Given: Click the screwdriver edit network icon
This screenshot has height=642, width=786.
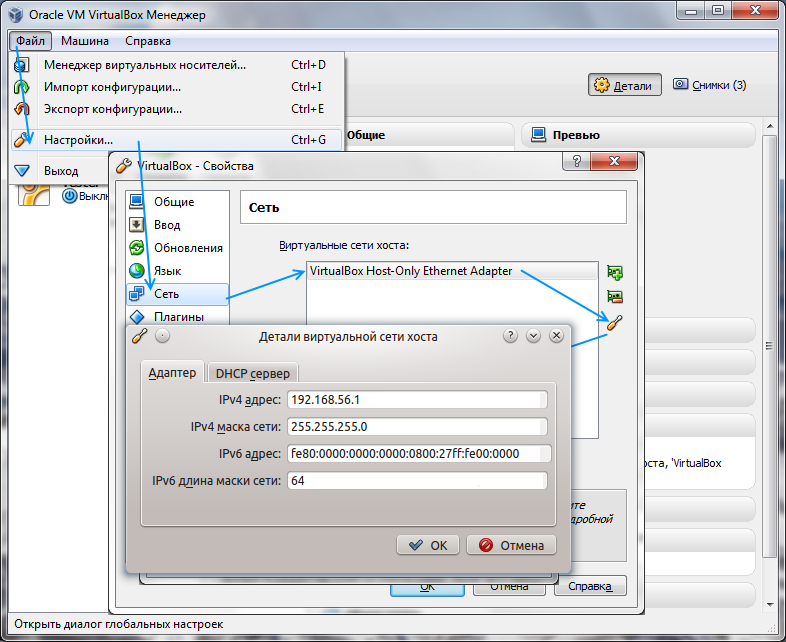Looking at the screenshot, I should (x=615, y=322).
